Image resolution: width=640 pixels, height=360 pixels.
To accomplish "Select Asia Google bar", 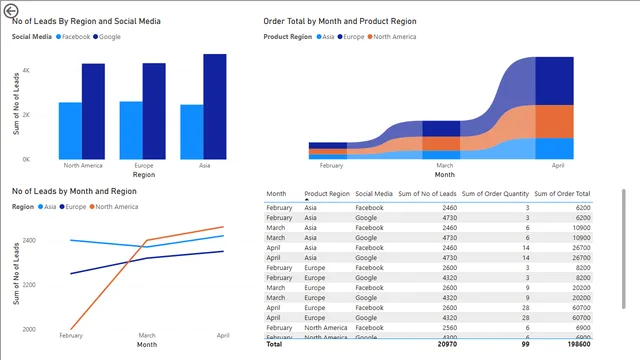I will [x=215, y=107].
